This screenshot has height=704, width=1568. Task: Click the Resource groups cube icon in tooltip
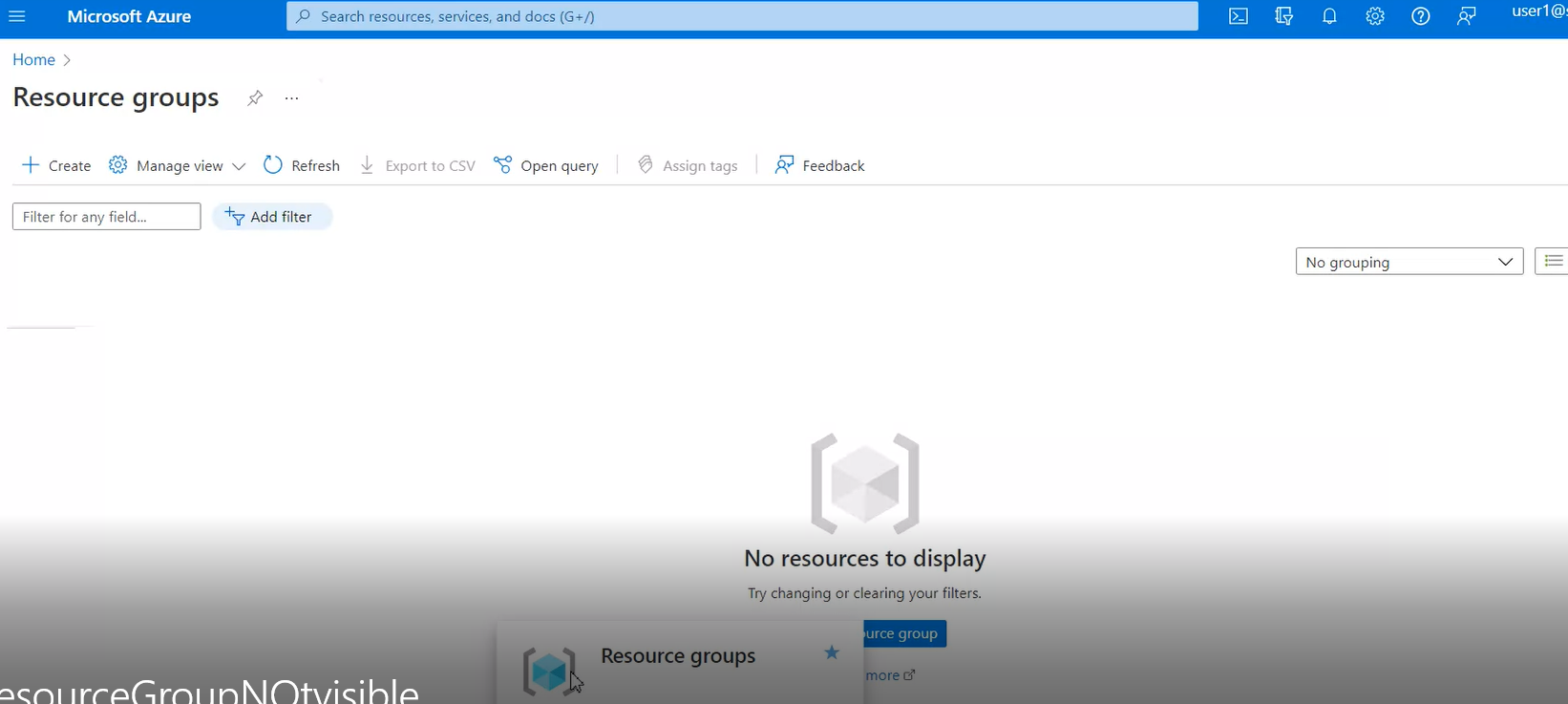549,671
